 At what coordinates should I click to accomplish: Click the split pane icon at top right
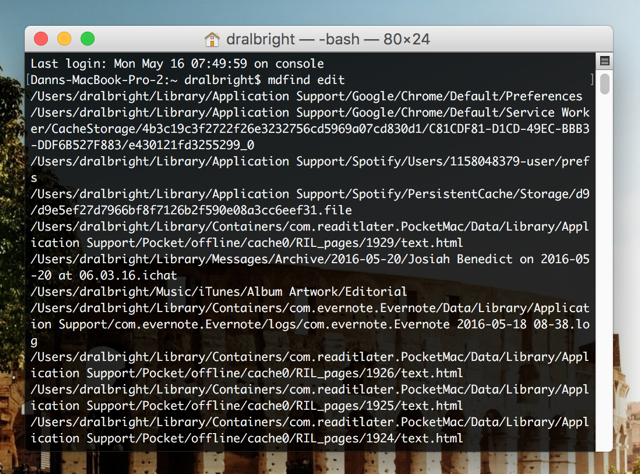[604, 62]
